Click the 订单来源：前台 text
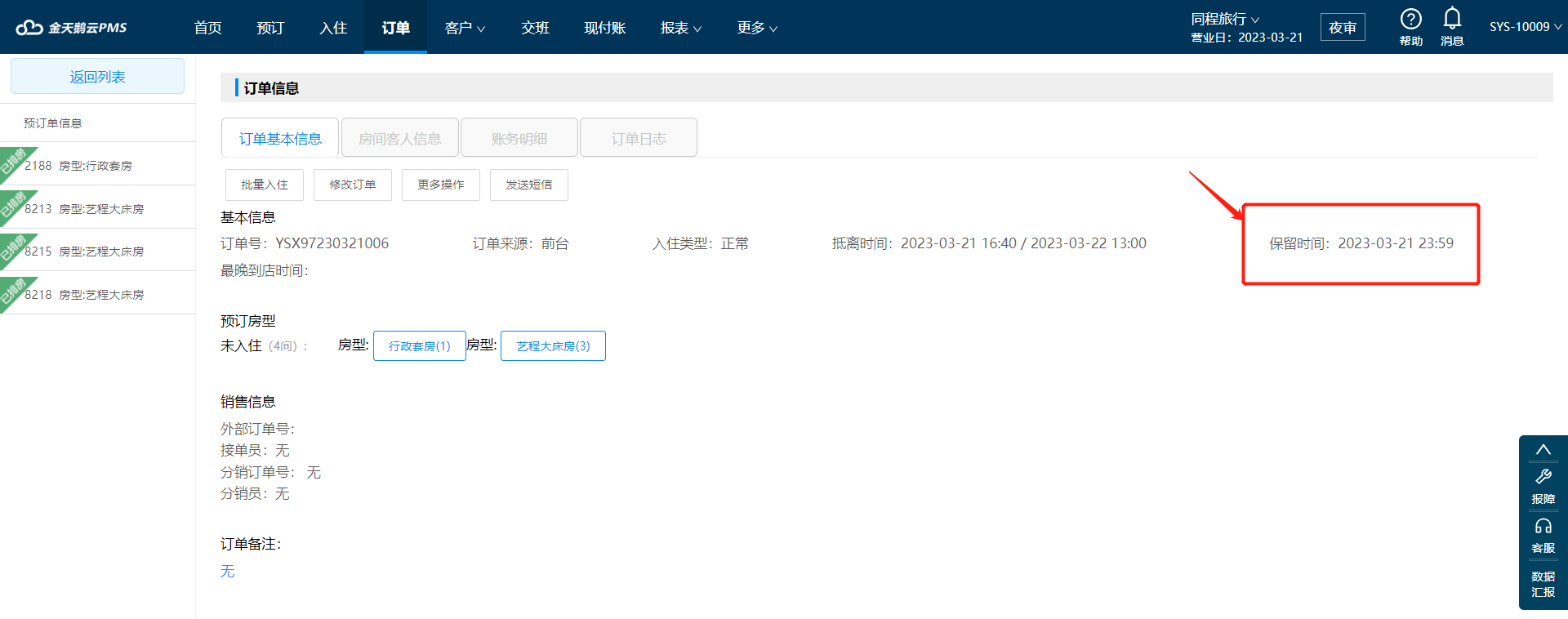This screenshot has height=619, width=1568. click(520, 243)
